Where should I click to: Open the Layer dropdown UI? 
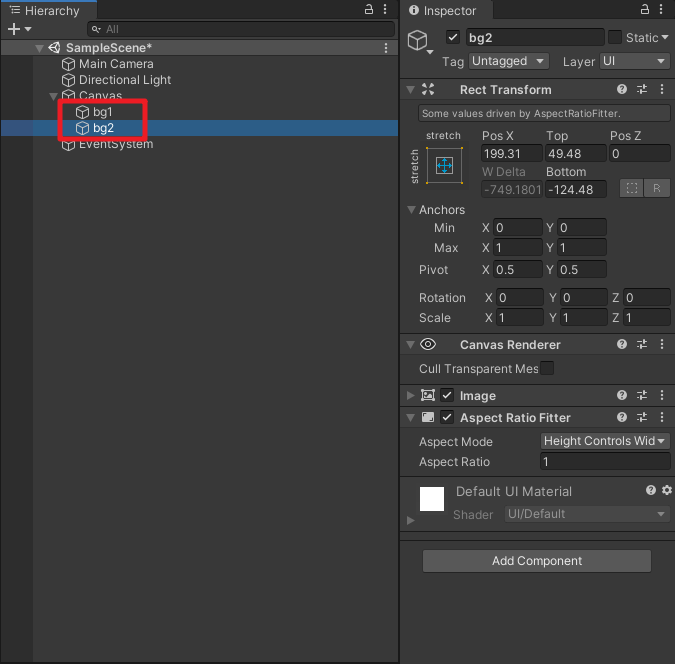pyautogui.click(x=635, y=61)
